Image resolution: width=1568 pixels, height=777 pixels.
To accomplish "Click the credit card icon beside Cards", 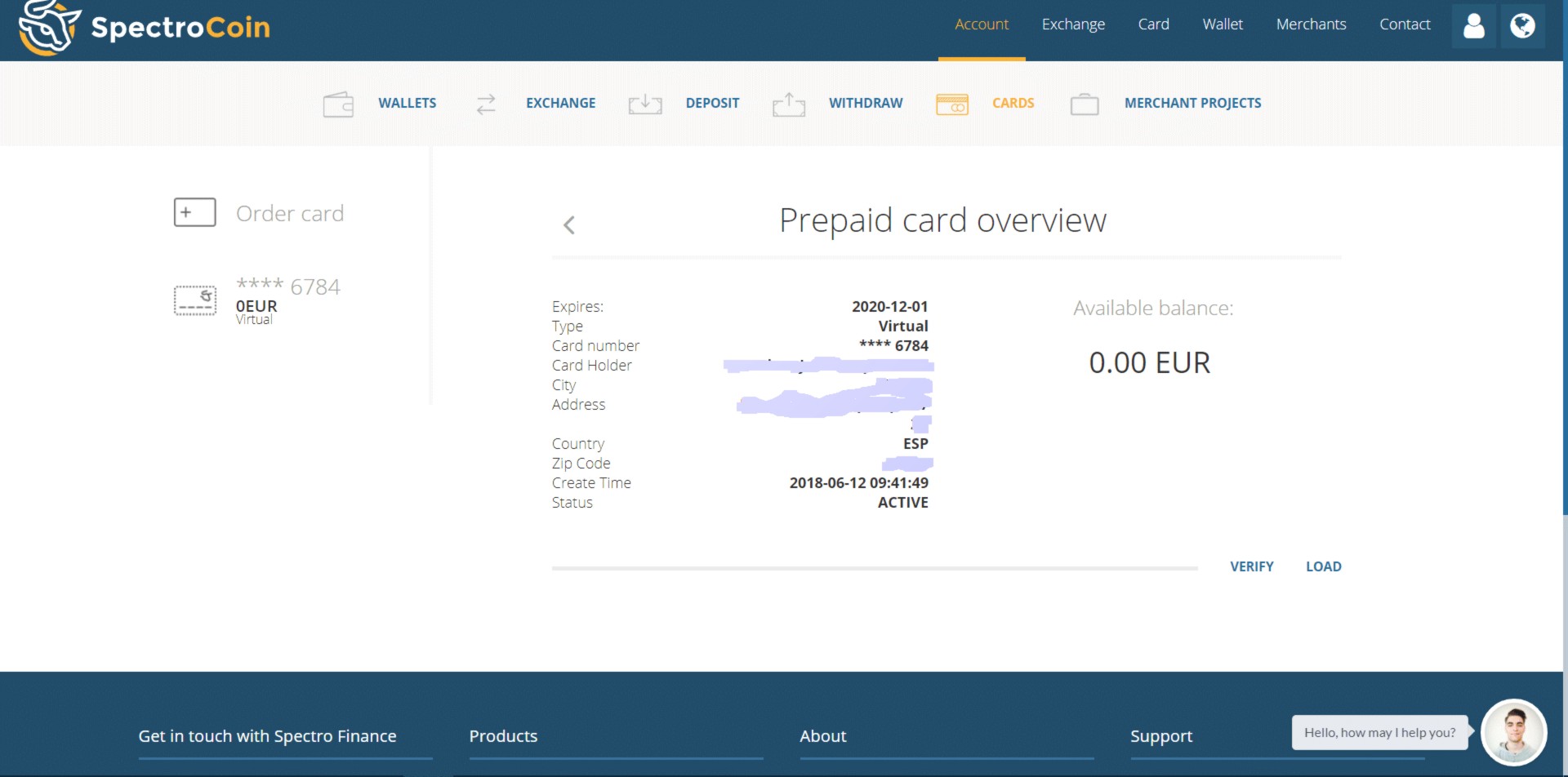I will [x=951, y=104].
